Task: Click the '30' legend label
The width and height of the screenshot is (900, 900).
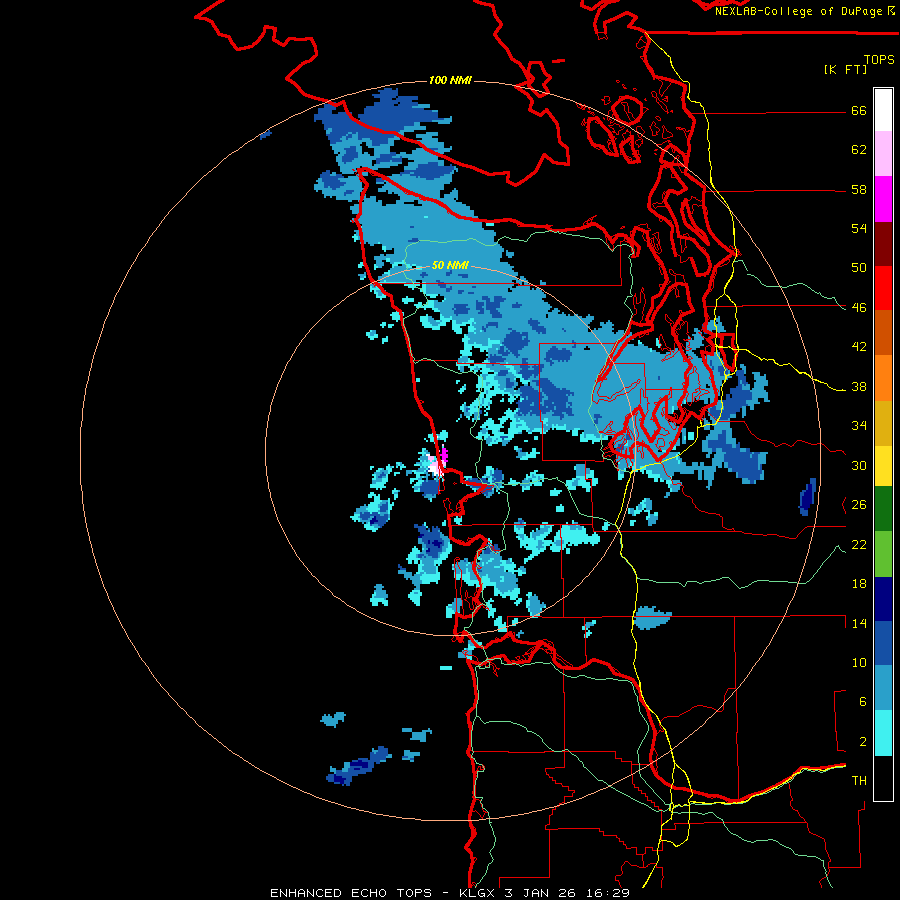Action: (x=859, y=465)
